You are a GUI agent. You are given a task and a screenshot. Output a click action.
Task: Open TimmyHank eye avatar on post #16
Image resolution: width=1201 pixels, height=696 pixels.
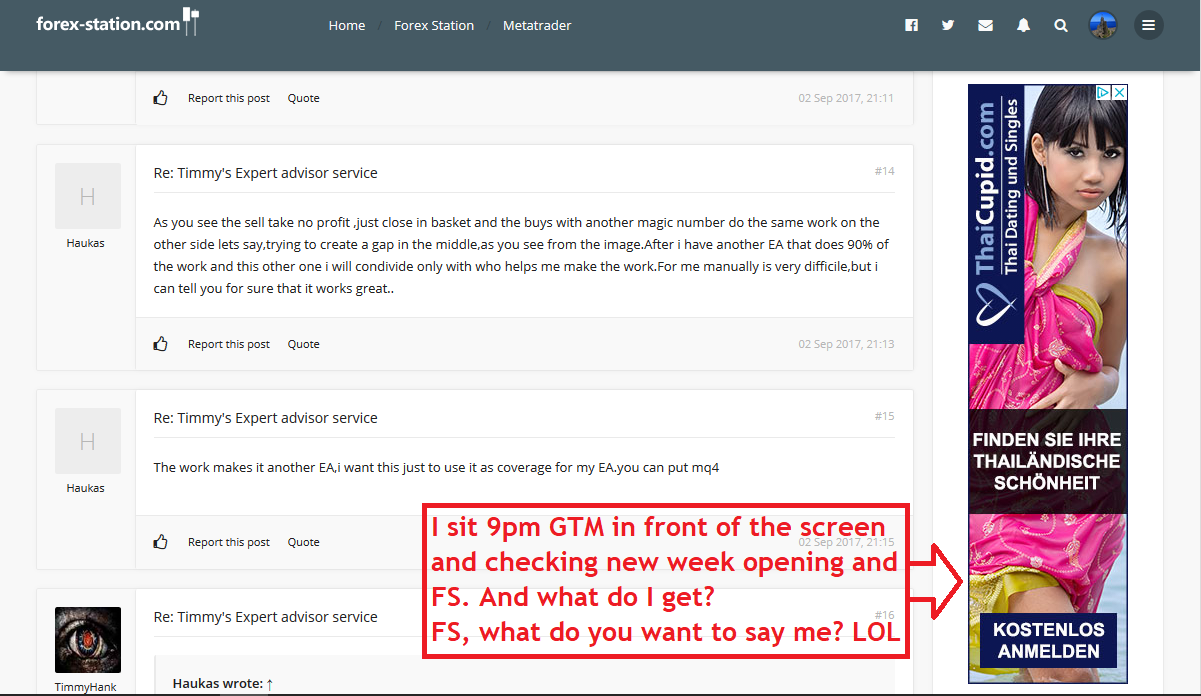pos(87,640)
